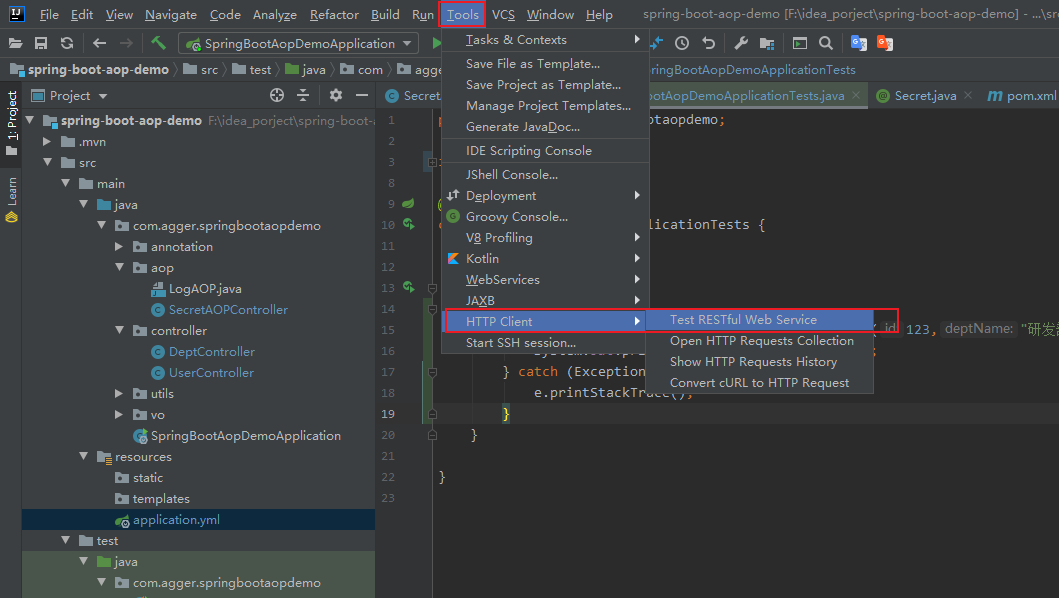Click the green Build hammer icon
This screenshot has width=1059, height=598.
pos(159,43)
